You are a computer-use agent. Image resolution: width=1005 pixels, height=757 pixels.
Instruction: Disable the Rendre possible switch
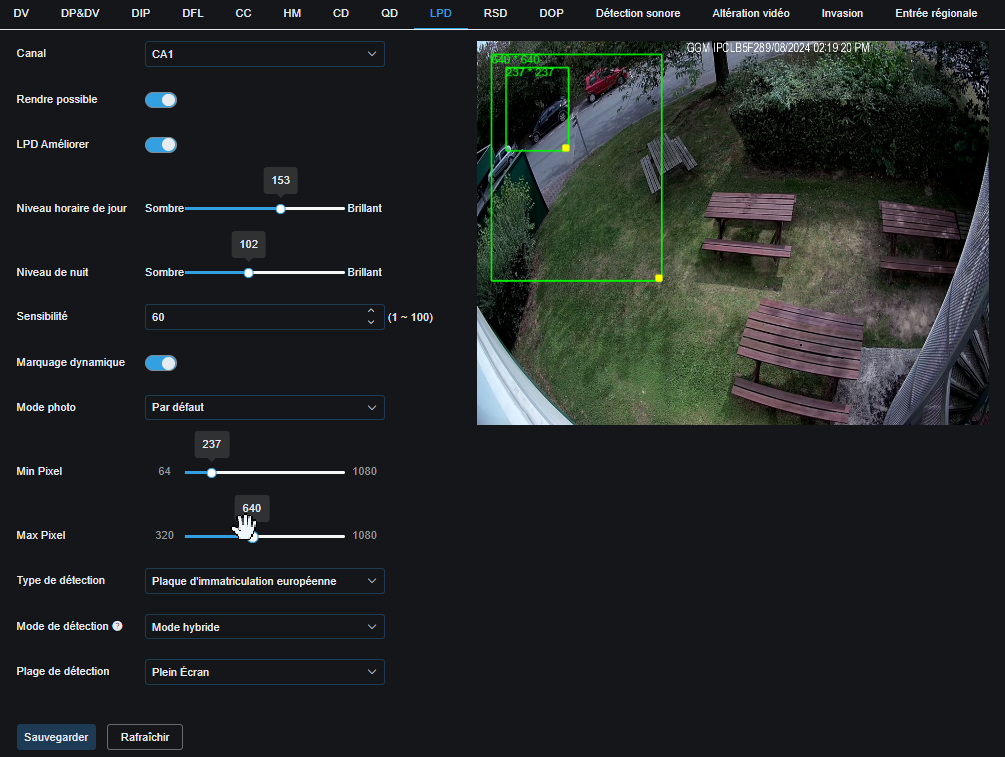pyautogui.click(x=160, y=100)
